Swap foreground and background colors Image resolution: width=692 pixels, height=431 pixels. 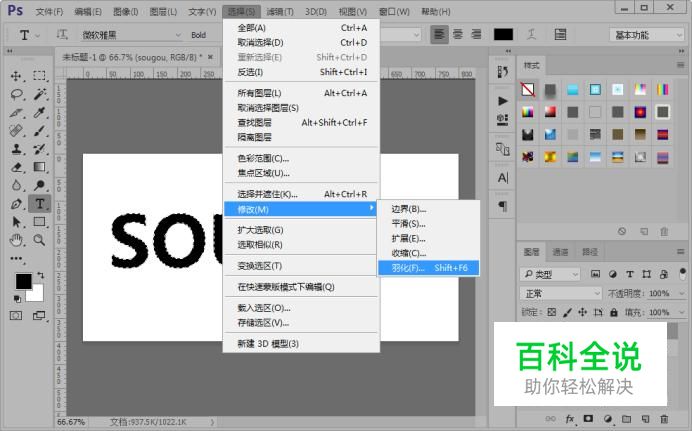pos(41,275)
